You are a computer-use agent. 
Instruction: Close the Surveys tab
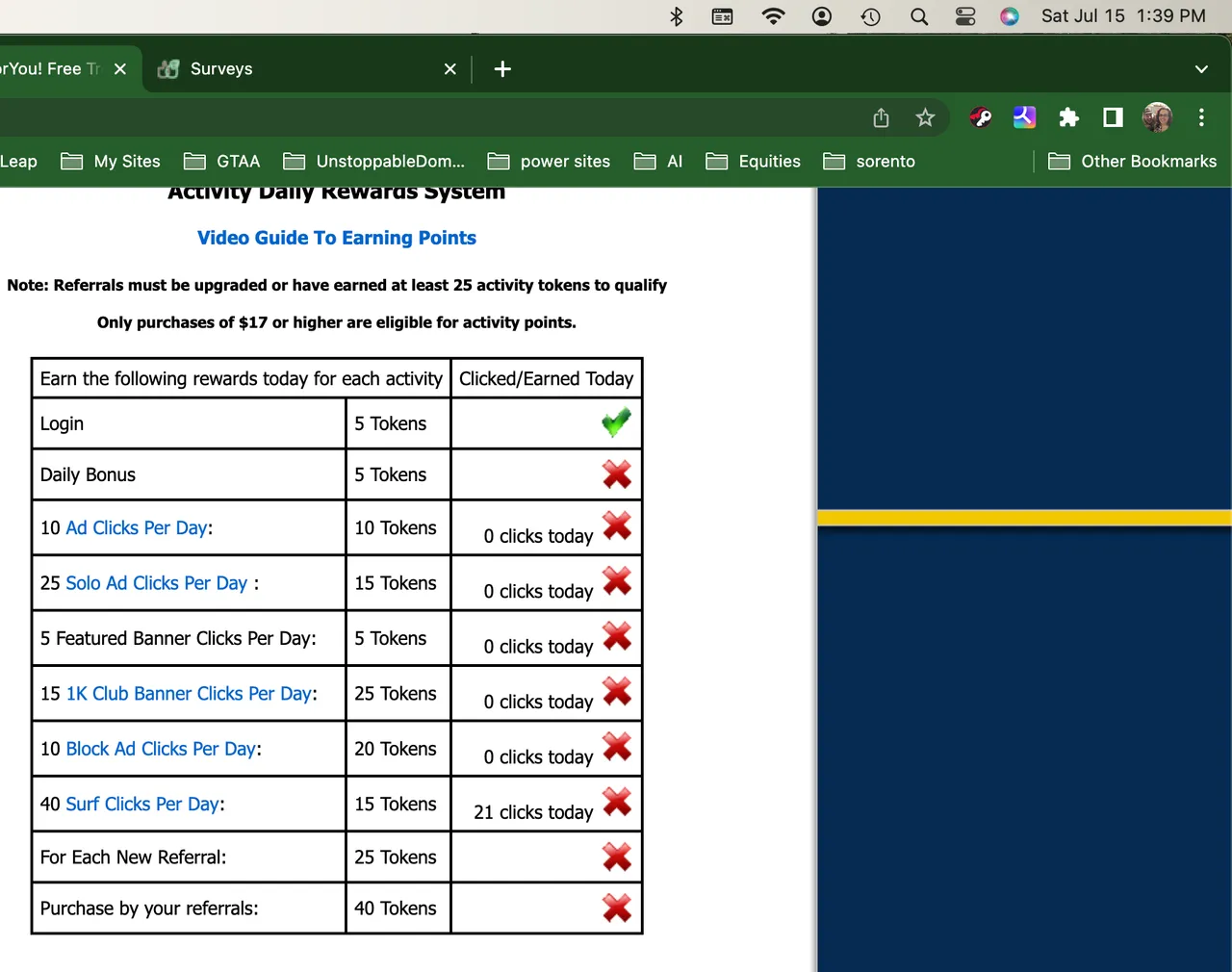[x=449, y=69]
